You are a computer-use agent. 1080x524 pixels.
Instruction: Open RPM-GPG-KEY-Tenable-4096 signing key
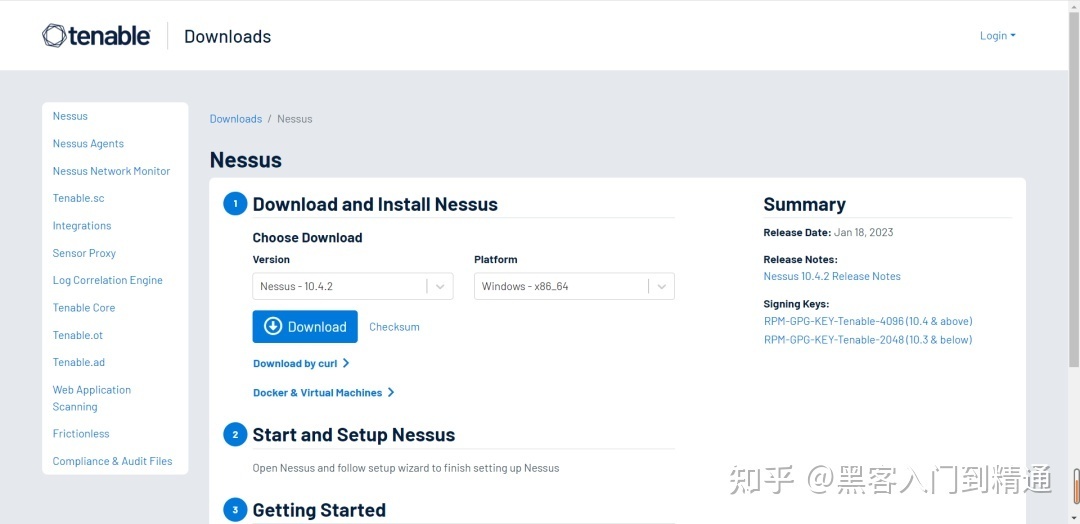pyautogui.click(x=868, y=322)
